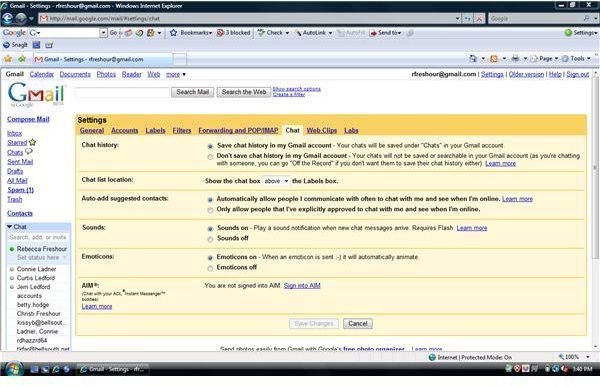Click the RSS feeds icon
The width and height of the screenshot is (600, 386).
tap(494, 59)
